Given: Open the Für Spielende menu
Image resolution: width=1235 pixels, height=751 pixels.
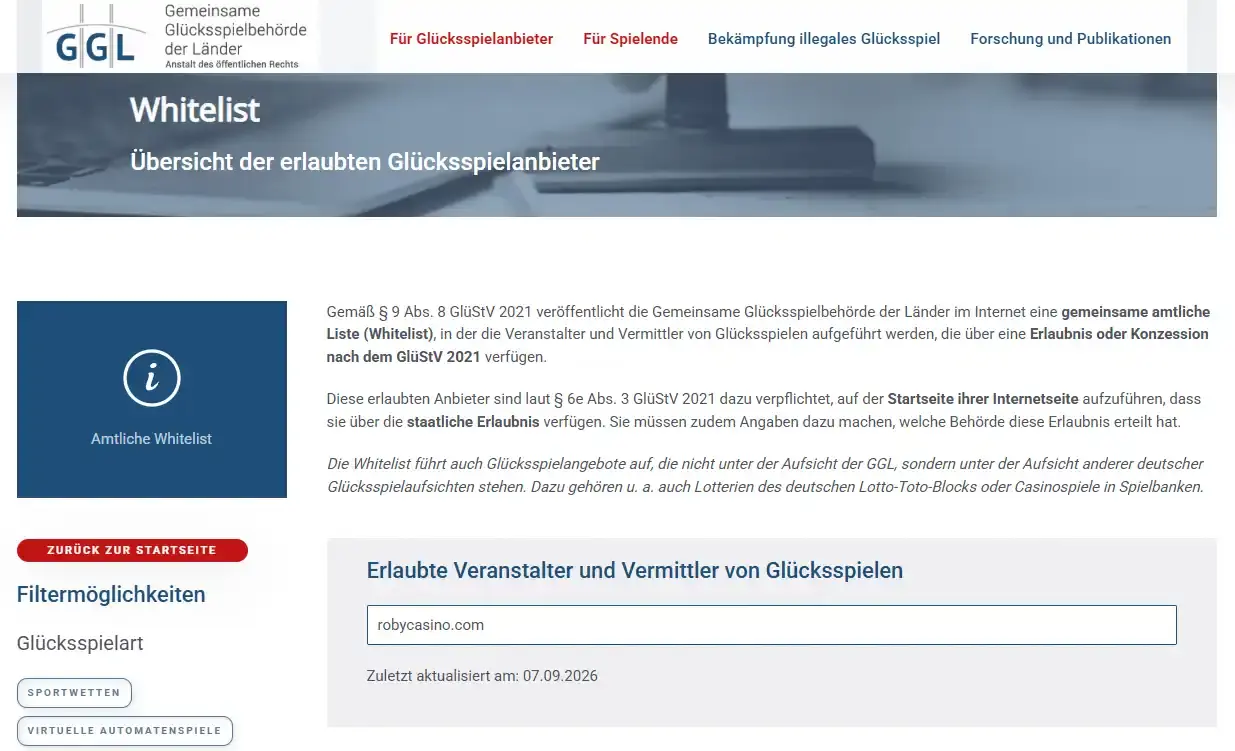Looking at the screenshot, I should click(x=630, y=39).
